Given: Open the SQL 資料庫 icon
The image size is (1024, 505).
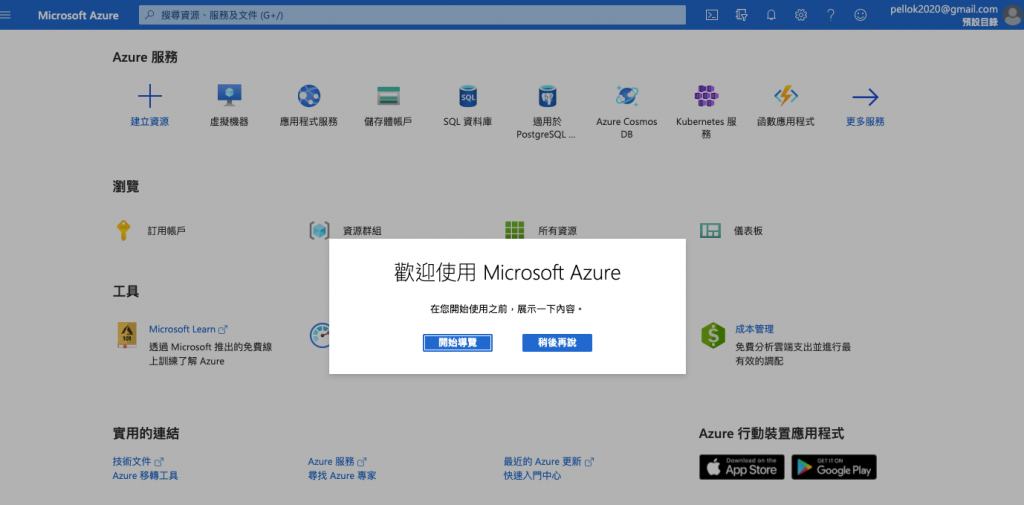Looking at the screenshot, I should point(468,96).
